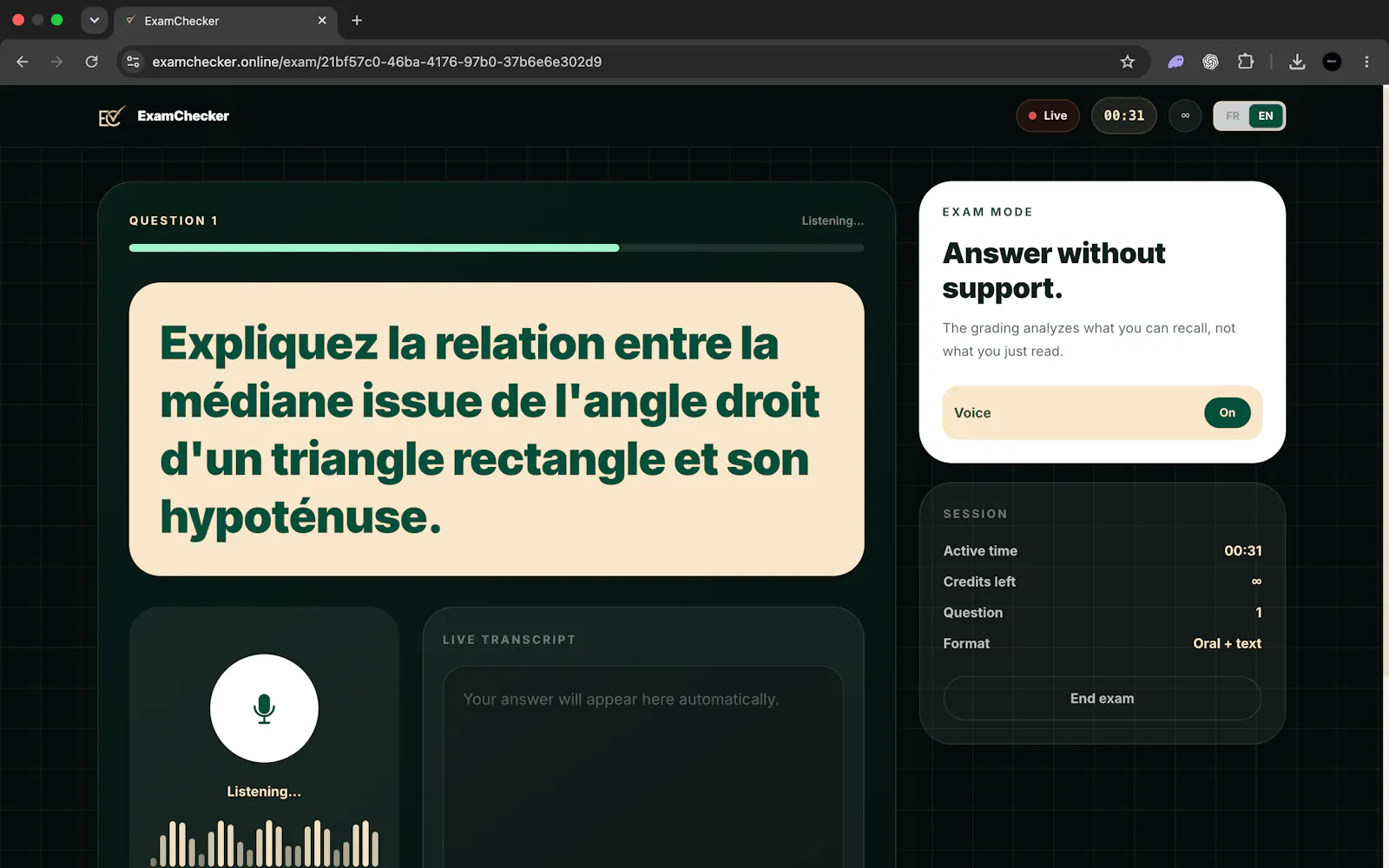The image size is (1389, 868).
Task: Click the Question row label in Session
Action: [973, 613]
